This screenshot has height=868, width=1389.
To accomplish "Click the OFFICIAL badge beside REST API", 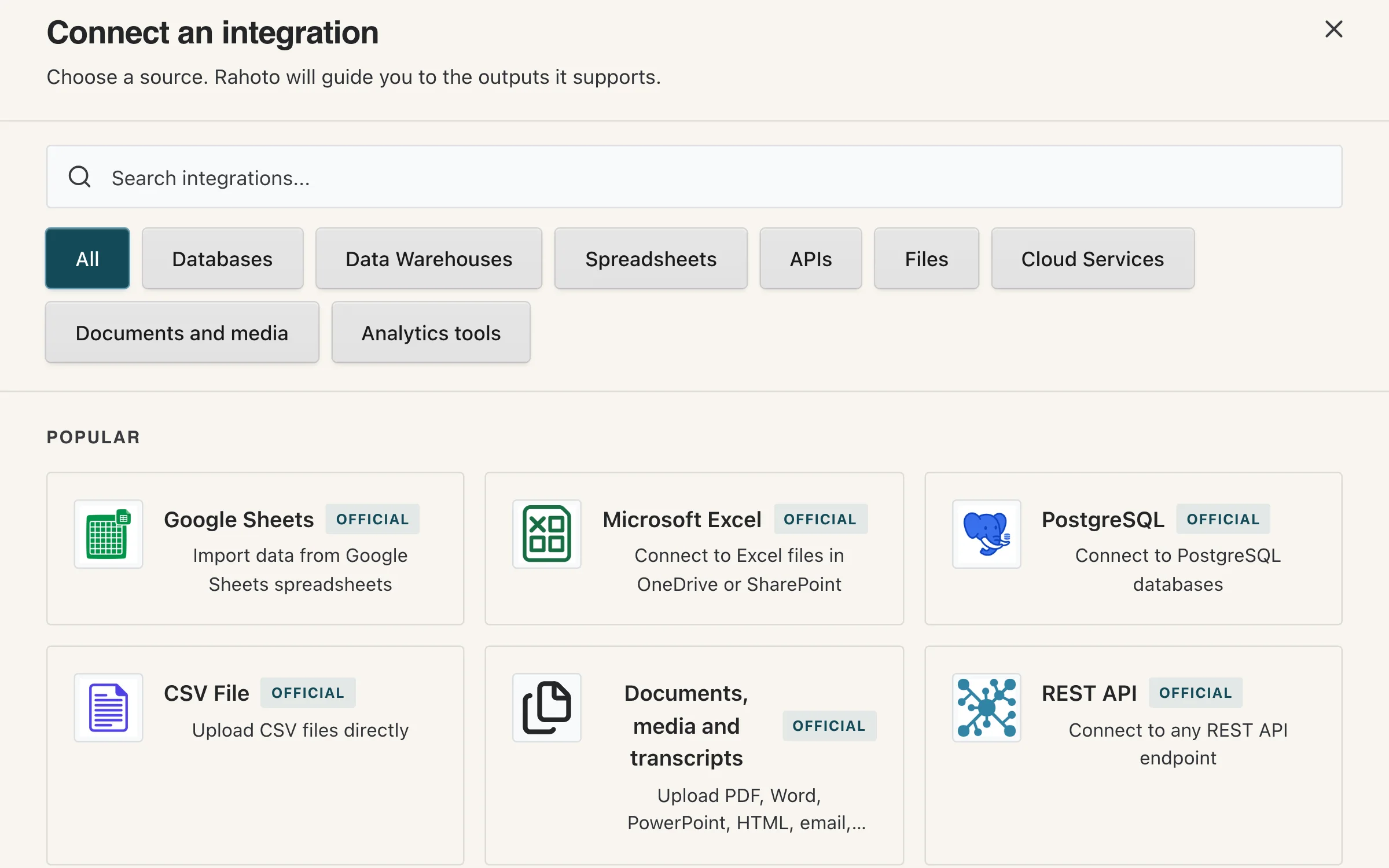I will tap(1196, 693).
